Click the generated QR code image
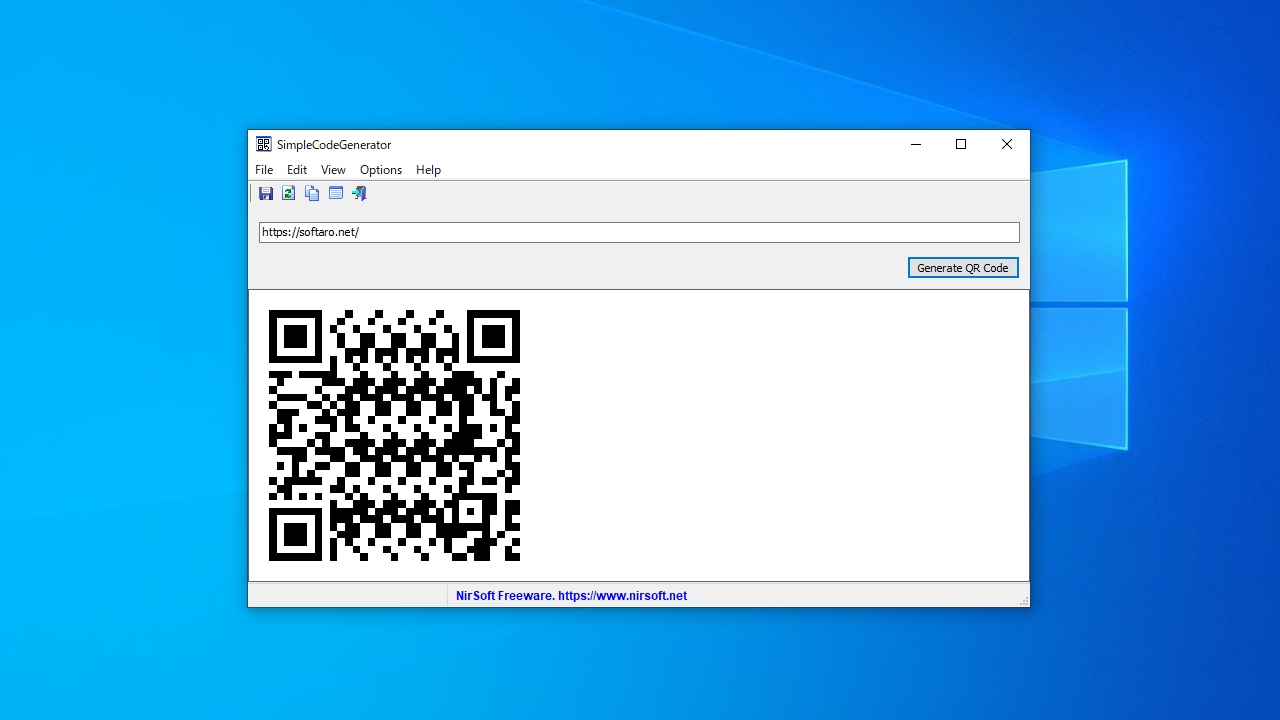 coord(394,435)
